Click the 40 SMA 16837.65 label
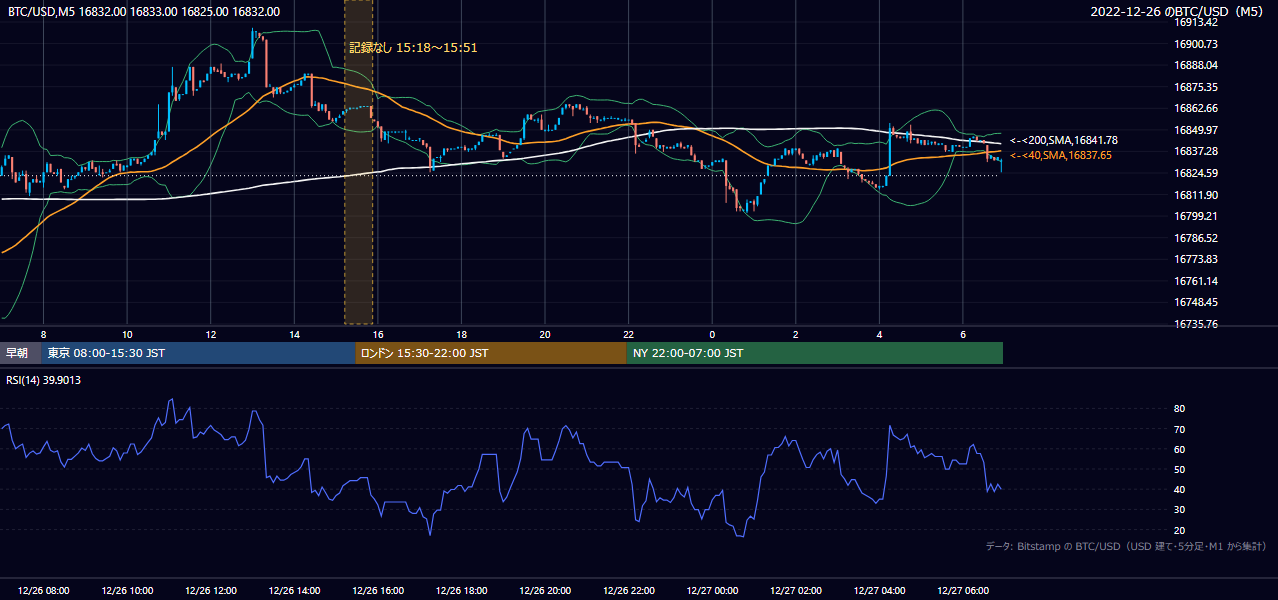Screen dimensions: 1278x600 point(1060,155)
